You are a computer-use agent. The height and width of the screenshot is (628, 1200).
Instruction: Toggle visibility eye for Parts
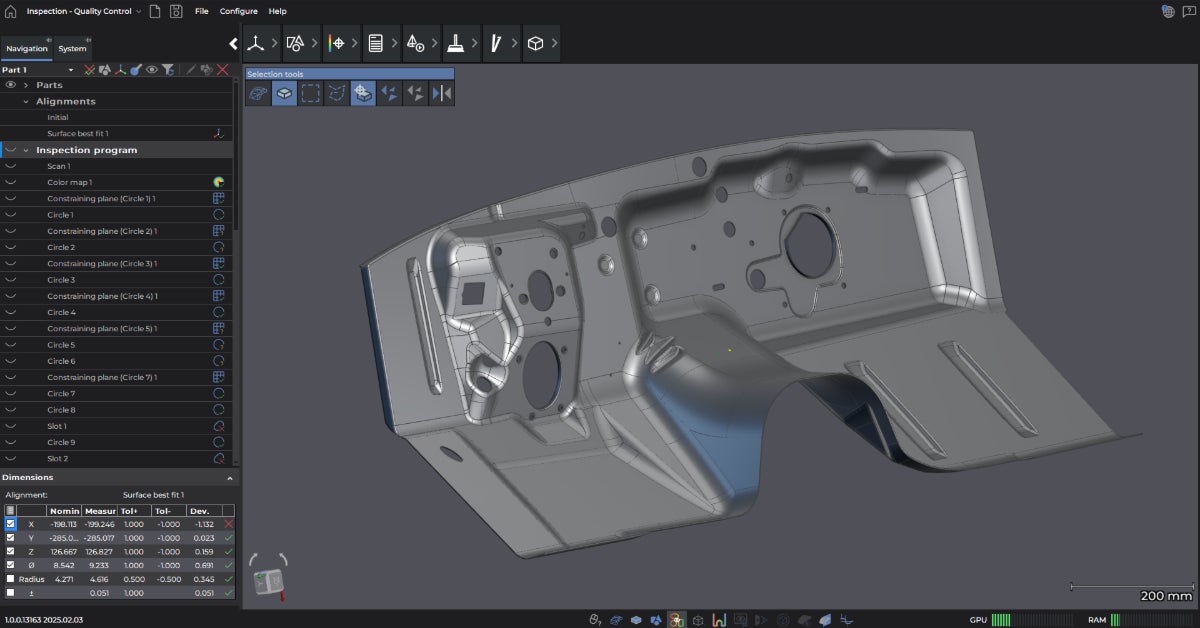tap(11, 85)
